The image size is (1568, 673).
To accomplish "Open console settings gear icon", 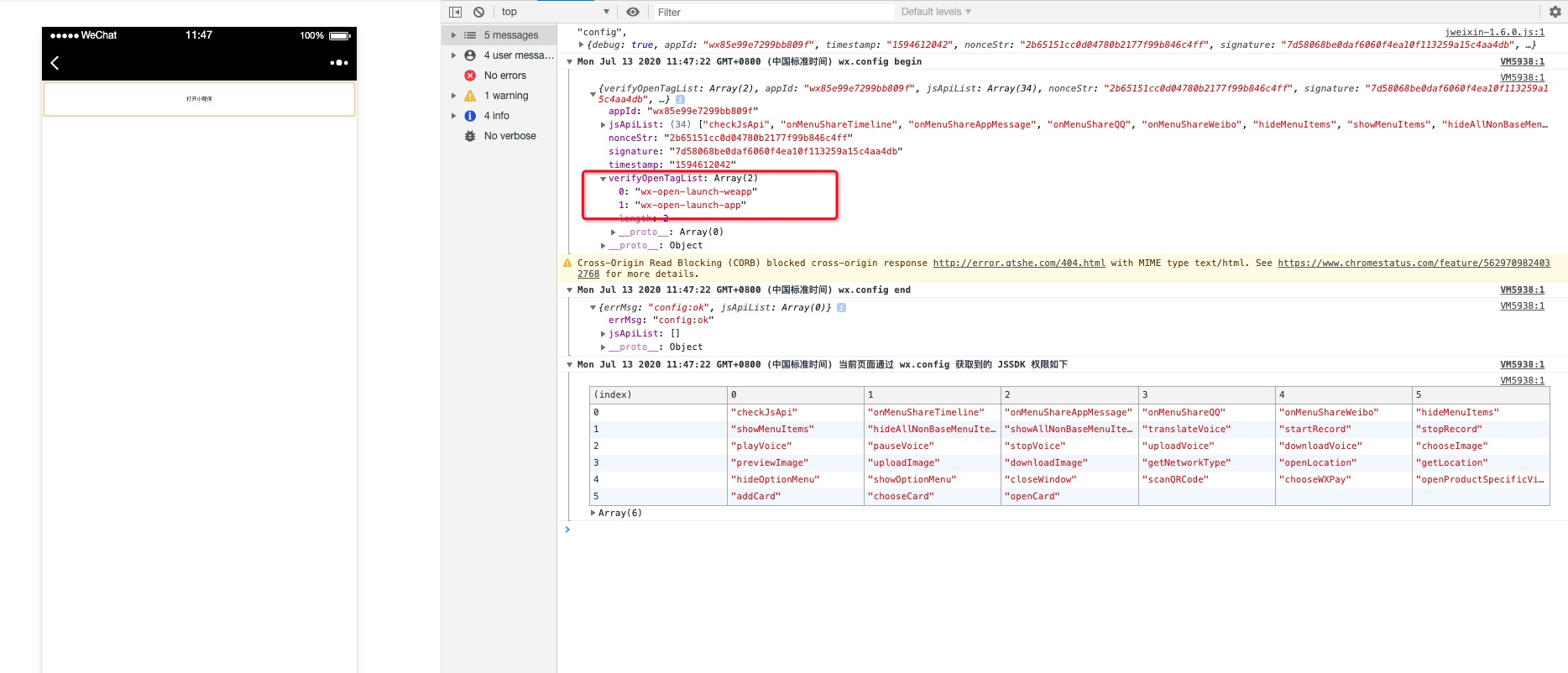I will [x=1555, y=12].
